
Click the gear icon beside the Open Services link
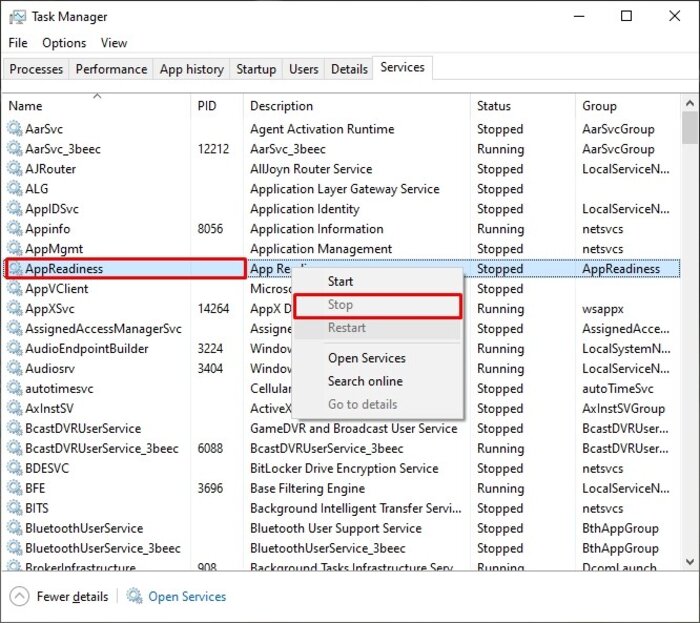pos(134,596)
